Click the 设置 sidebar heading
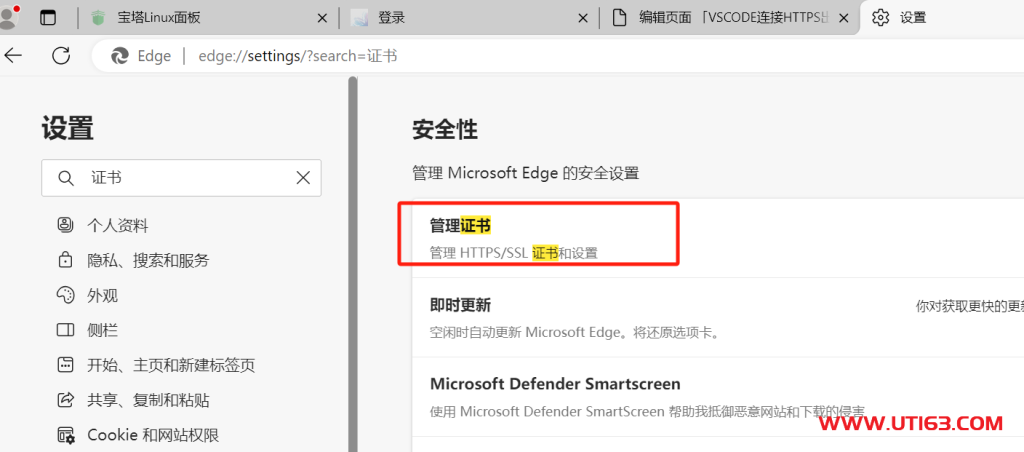Viewport: 1024px width, 452px height. point(67,127)
